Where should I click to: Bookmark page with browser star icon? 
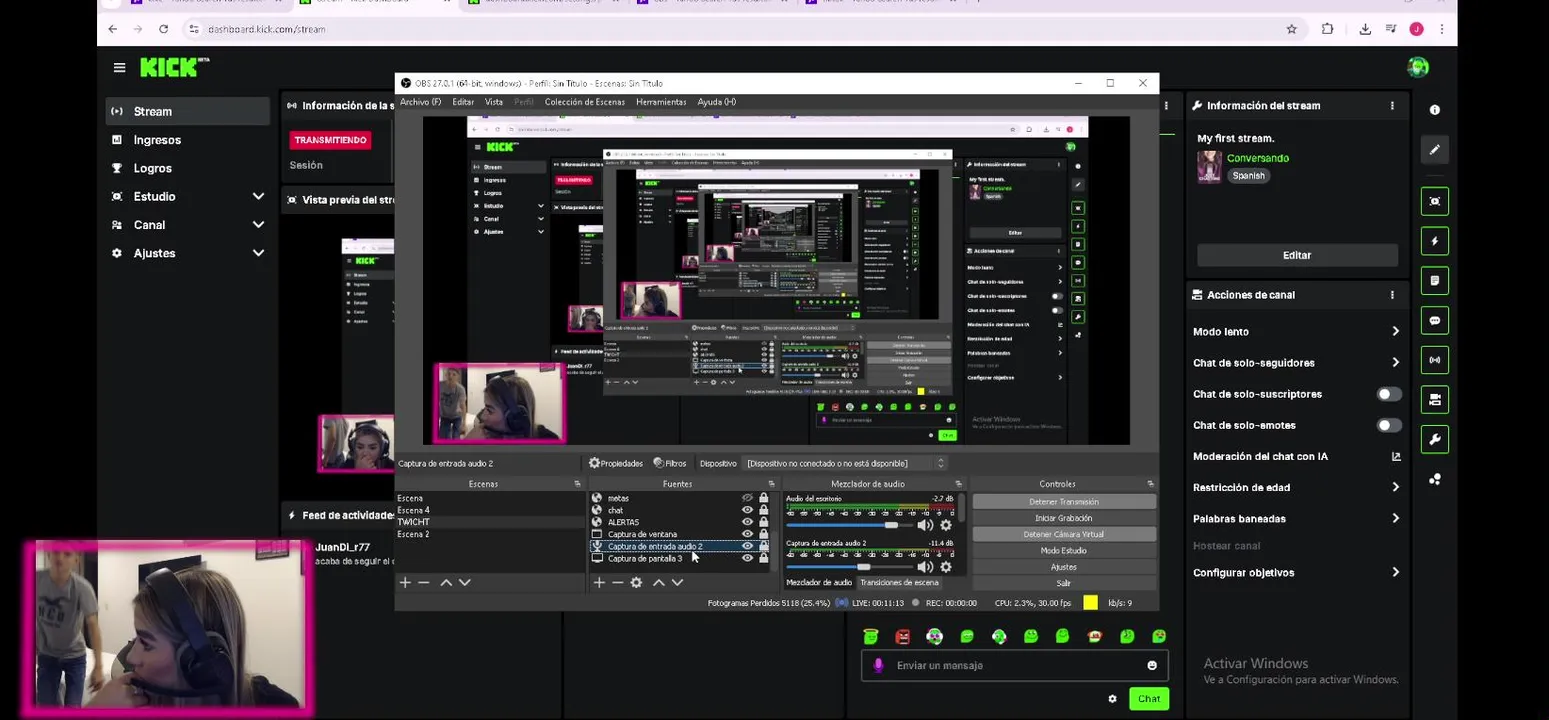pyautogui.click(x=1291, y=29)
